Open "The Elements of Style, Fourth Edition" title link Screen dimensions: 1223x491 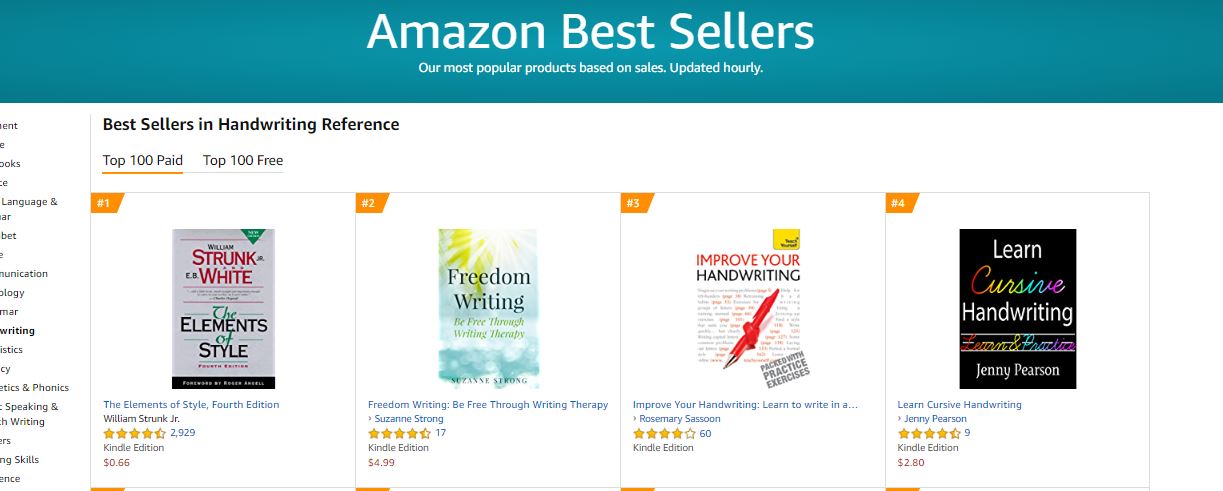click(x=192, y=405)
